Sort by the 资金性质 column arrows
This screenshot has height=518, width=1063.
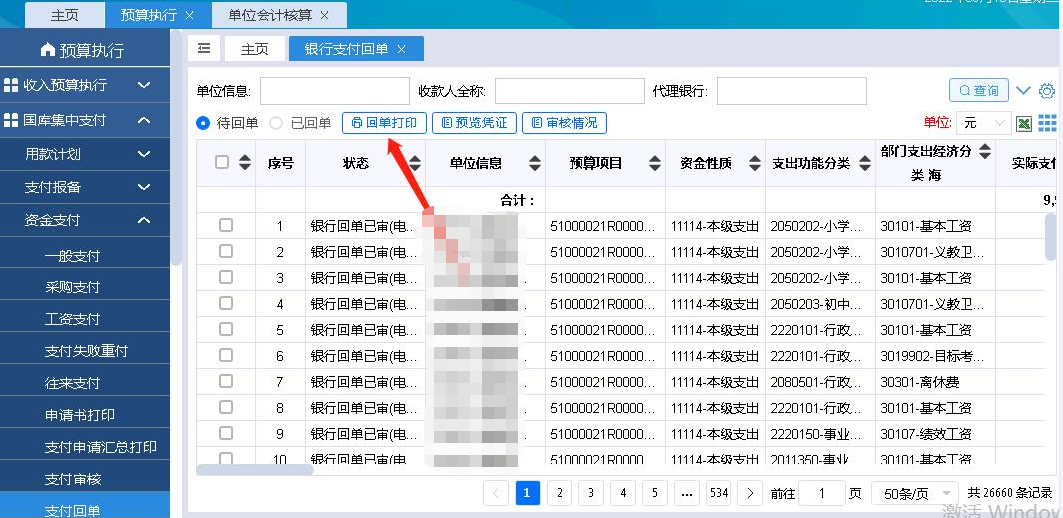(x=755, y=163)
